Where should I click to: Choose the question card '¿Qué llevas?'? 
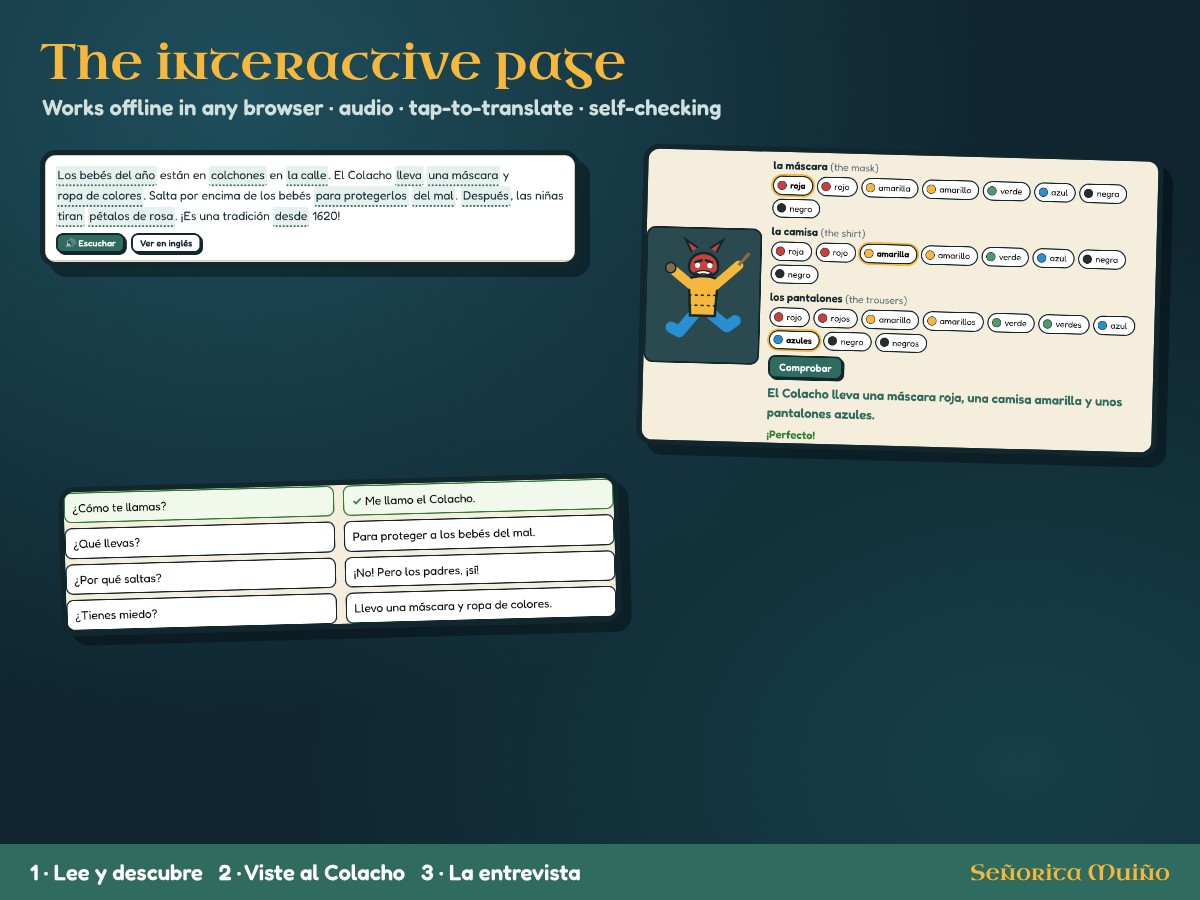200,540
